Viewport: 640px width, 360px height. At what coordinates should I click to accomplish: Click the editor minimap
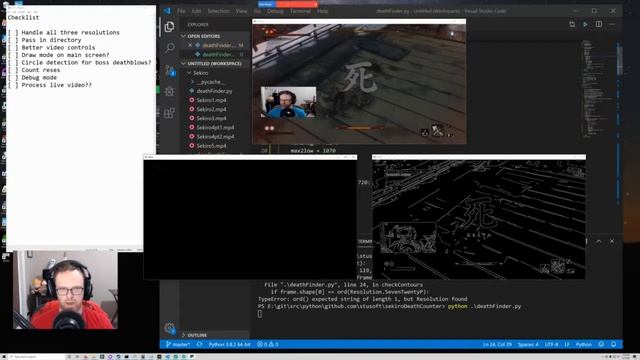pyautogui.click(x=599, y=90)
